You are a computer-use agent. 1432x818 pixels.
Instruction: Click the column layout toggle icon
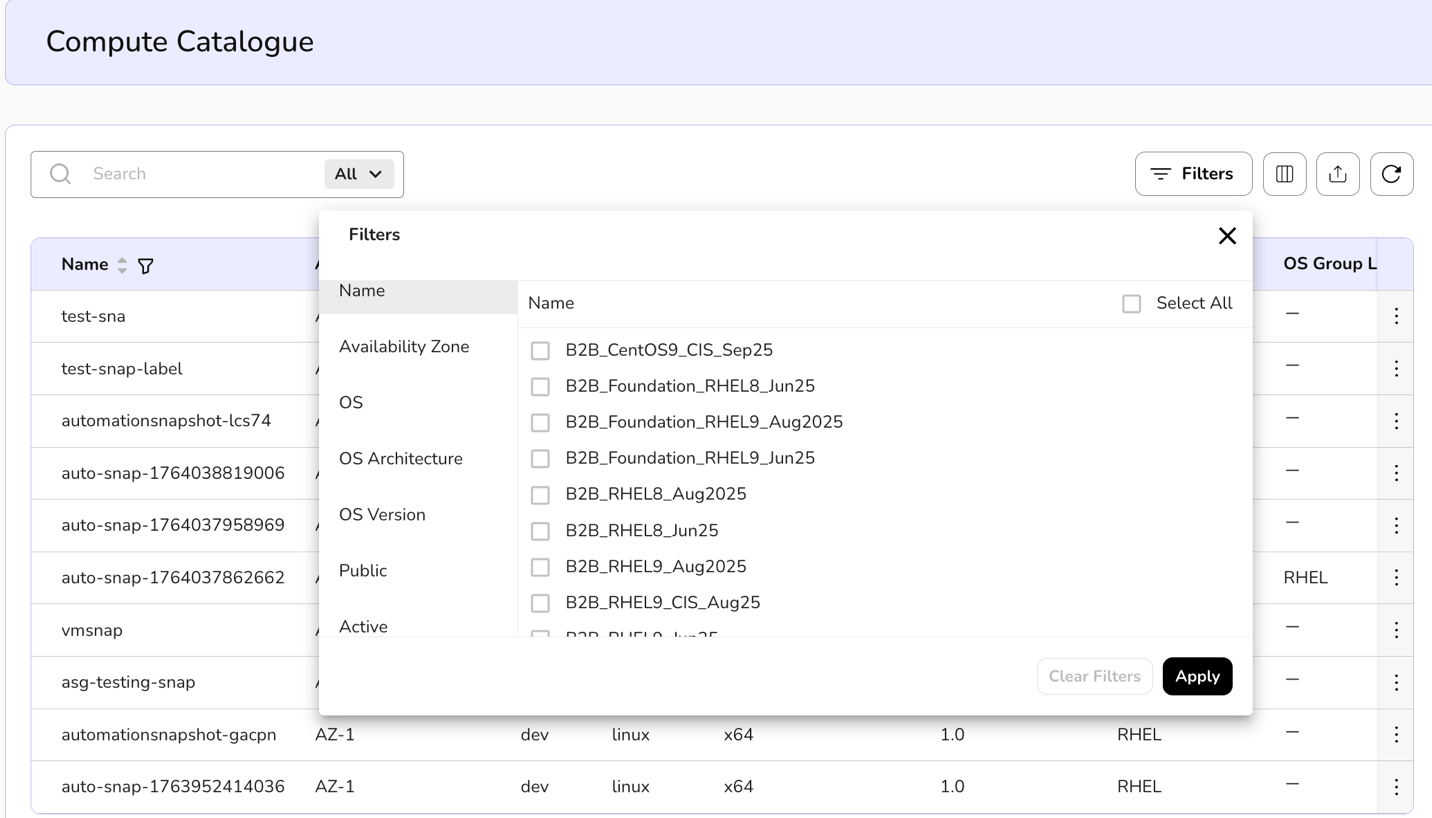click(1284, 174)
